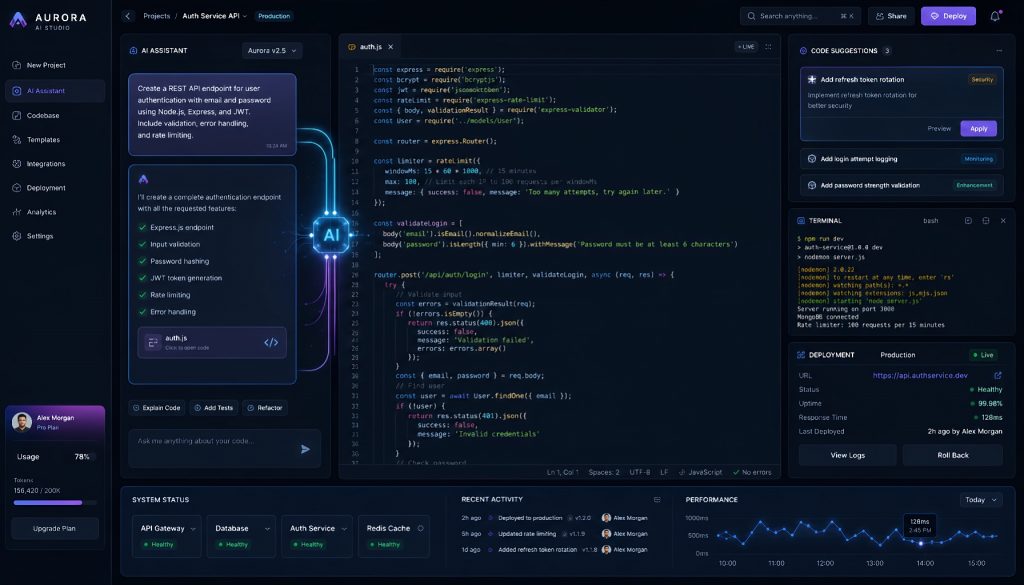
Task: Open the auth.js file card in chat
Action: (212, 343)
